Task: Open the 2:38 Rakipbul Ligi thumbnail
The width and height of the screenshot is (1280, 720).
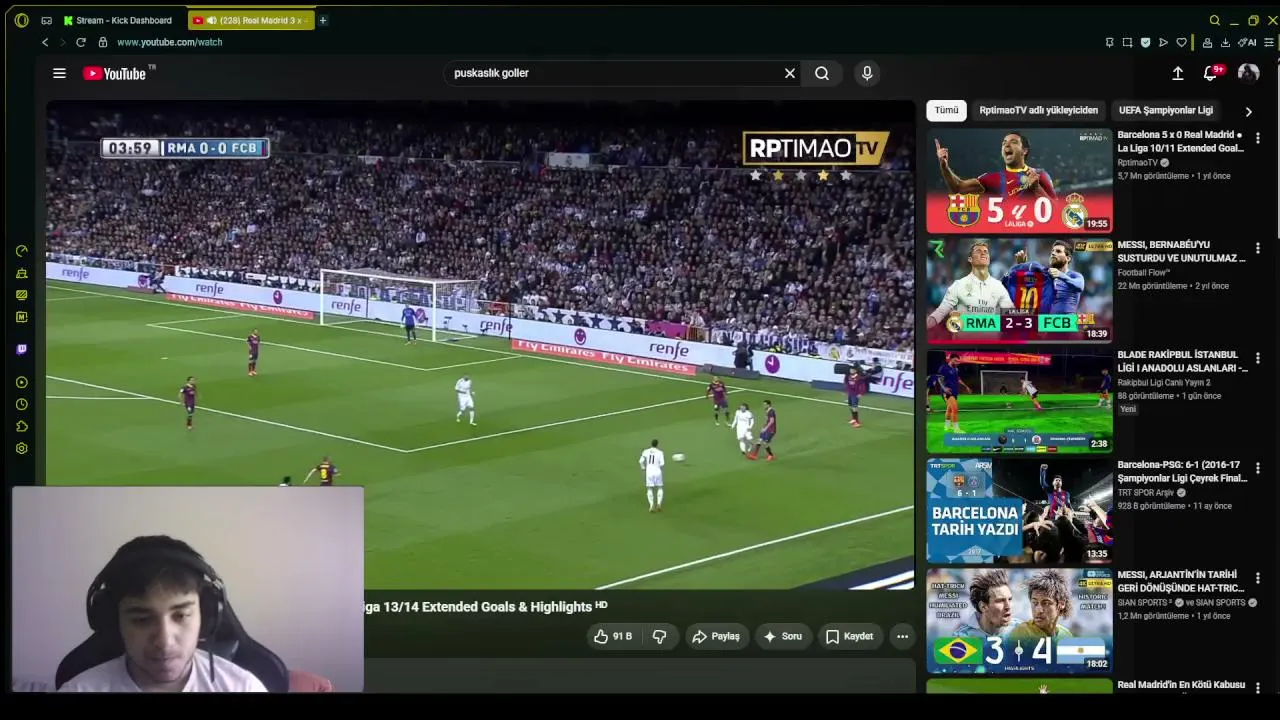Action: (x=1019, y=401)
